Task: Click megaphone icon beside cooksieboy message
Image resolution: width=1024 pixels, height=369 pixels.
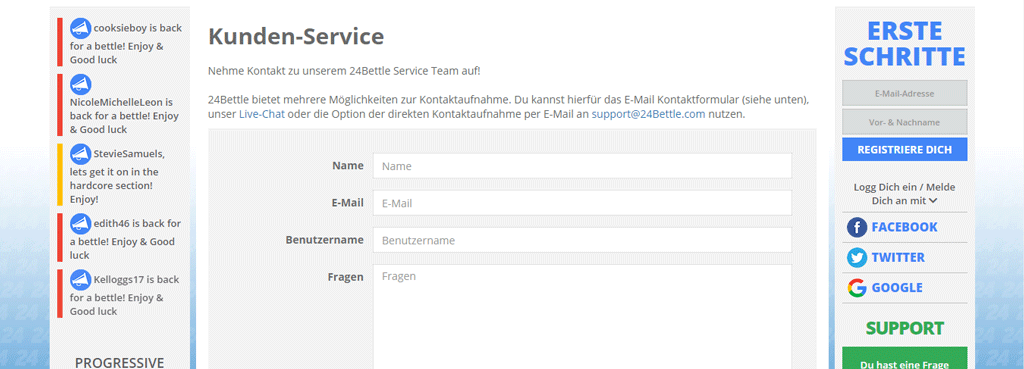Action: tap(80, 28)
